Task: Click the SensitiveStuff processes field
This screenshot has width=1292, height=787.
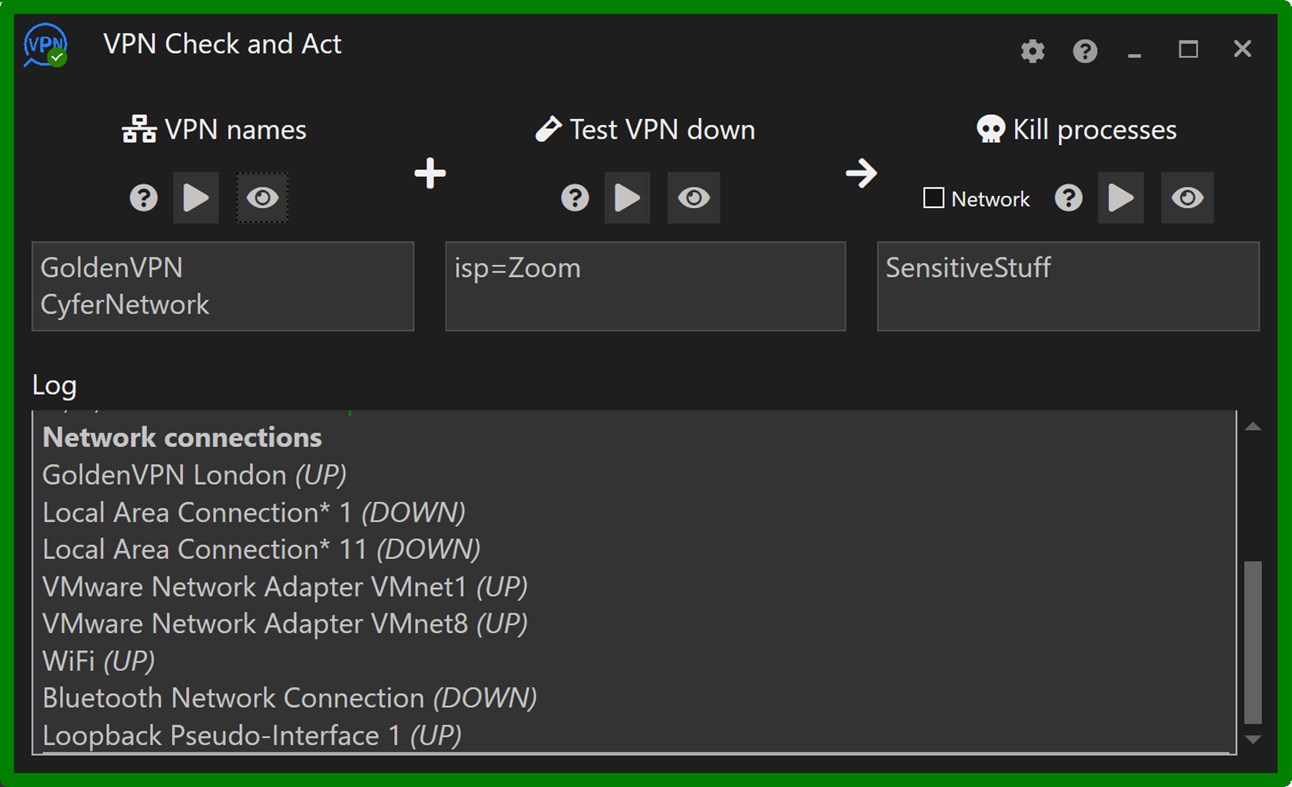Action: [x=1067, y=286]
